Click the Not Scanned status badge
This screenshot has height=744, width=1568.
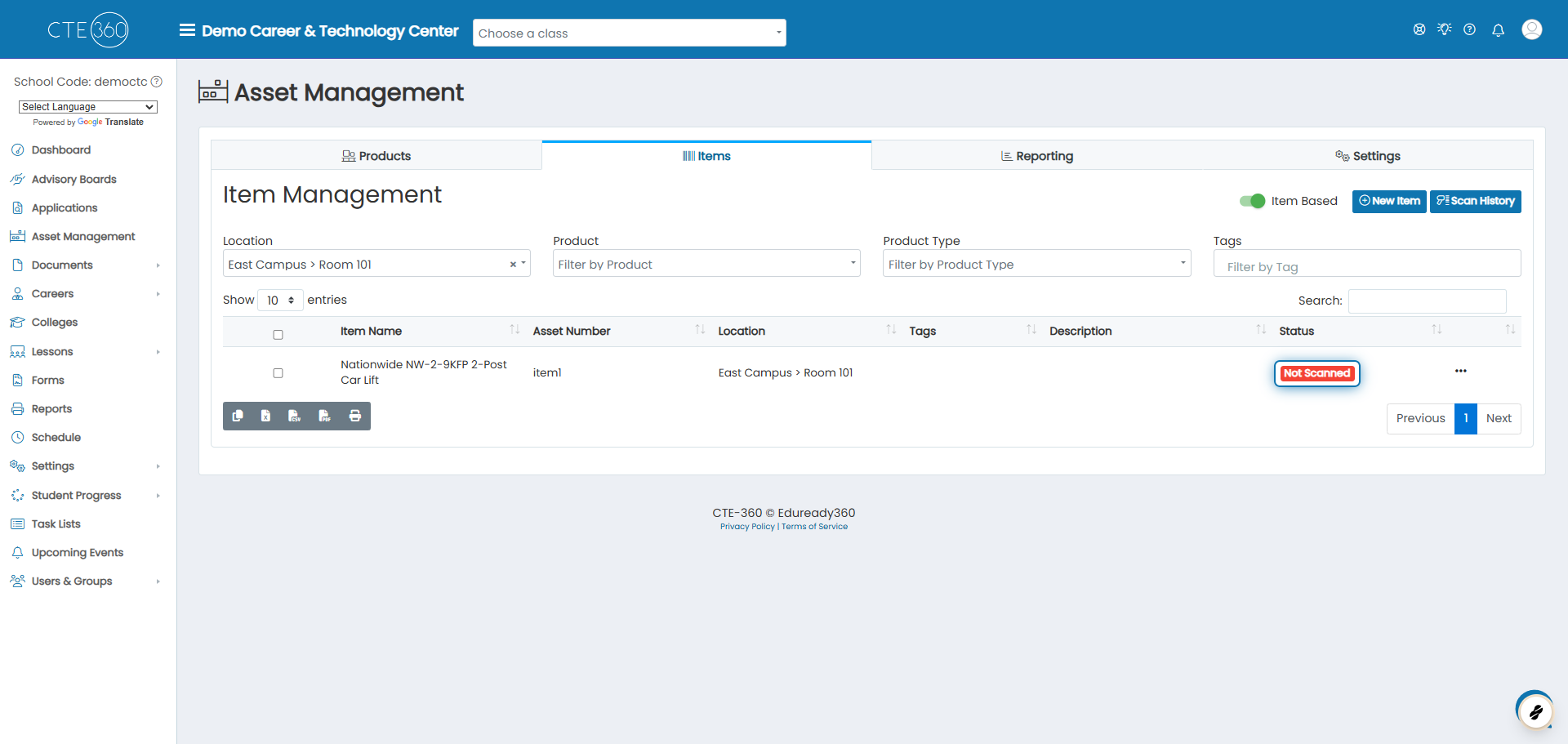coord(1316,373)
